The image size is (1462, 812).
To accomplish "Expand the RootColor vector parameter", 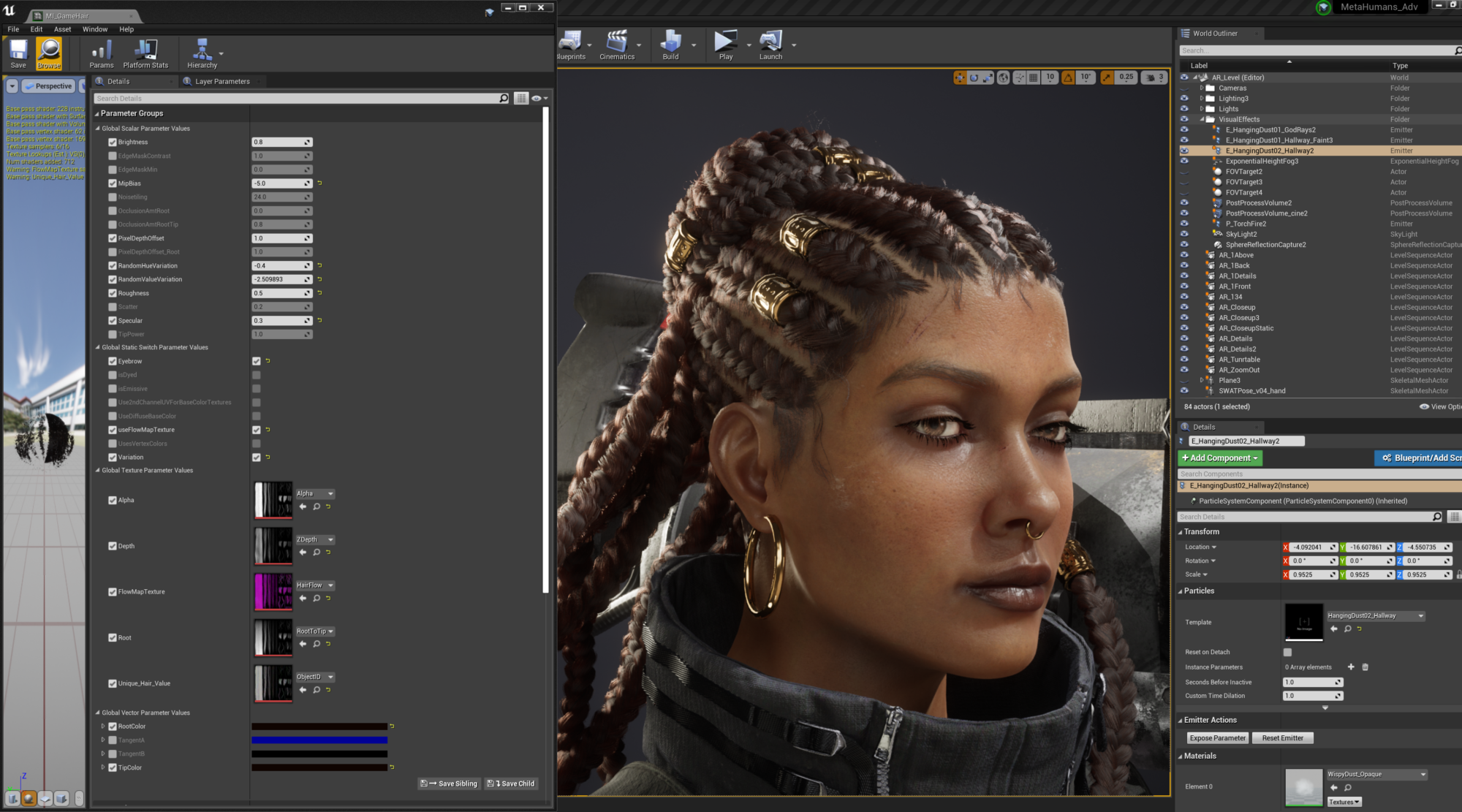I will [x=103, y=726].
